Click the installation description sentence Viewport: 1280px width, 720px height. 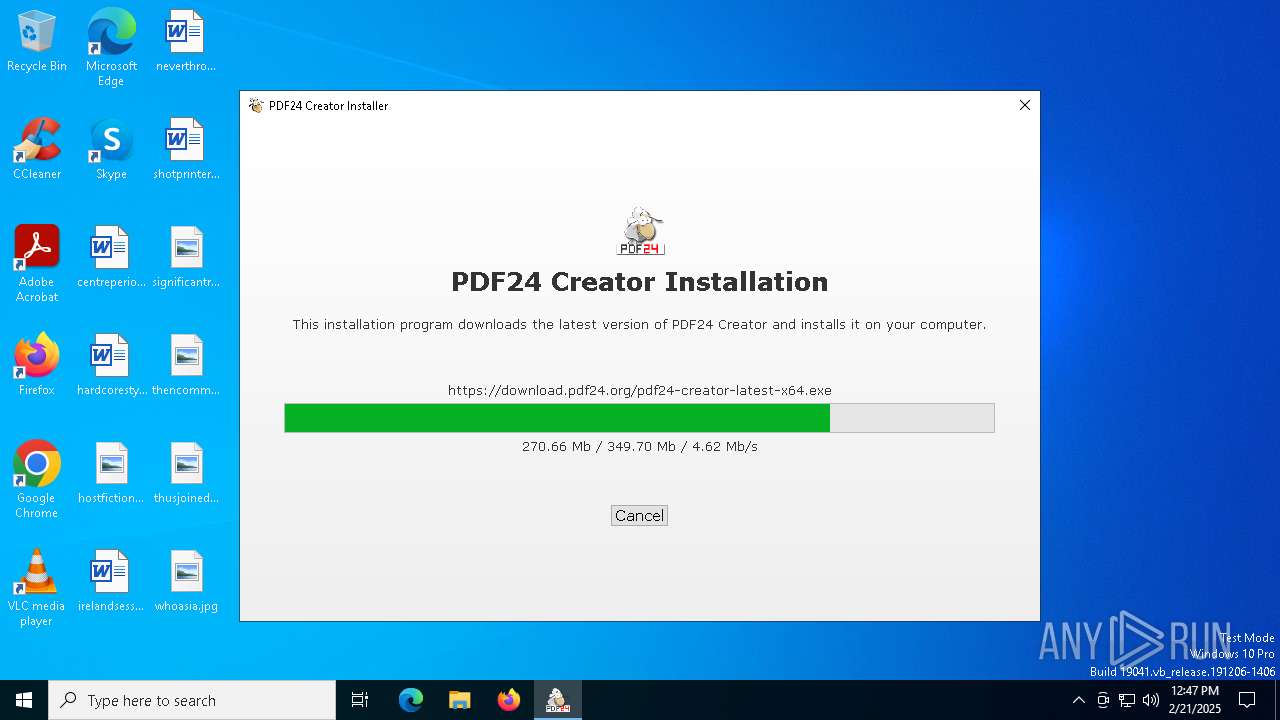pyautogui.click(x=639, y=324)
